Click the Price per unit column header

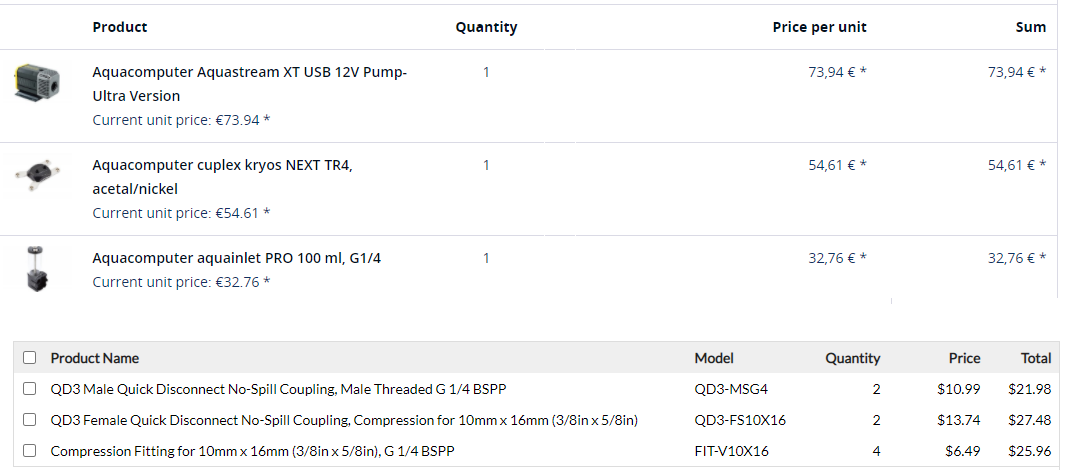[x=819, y=27]
